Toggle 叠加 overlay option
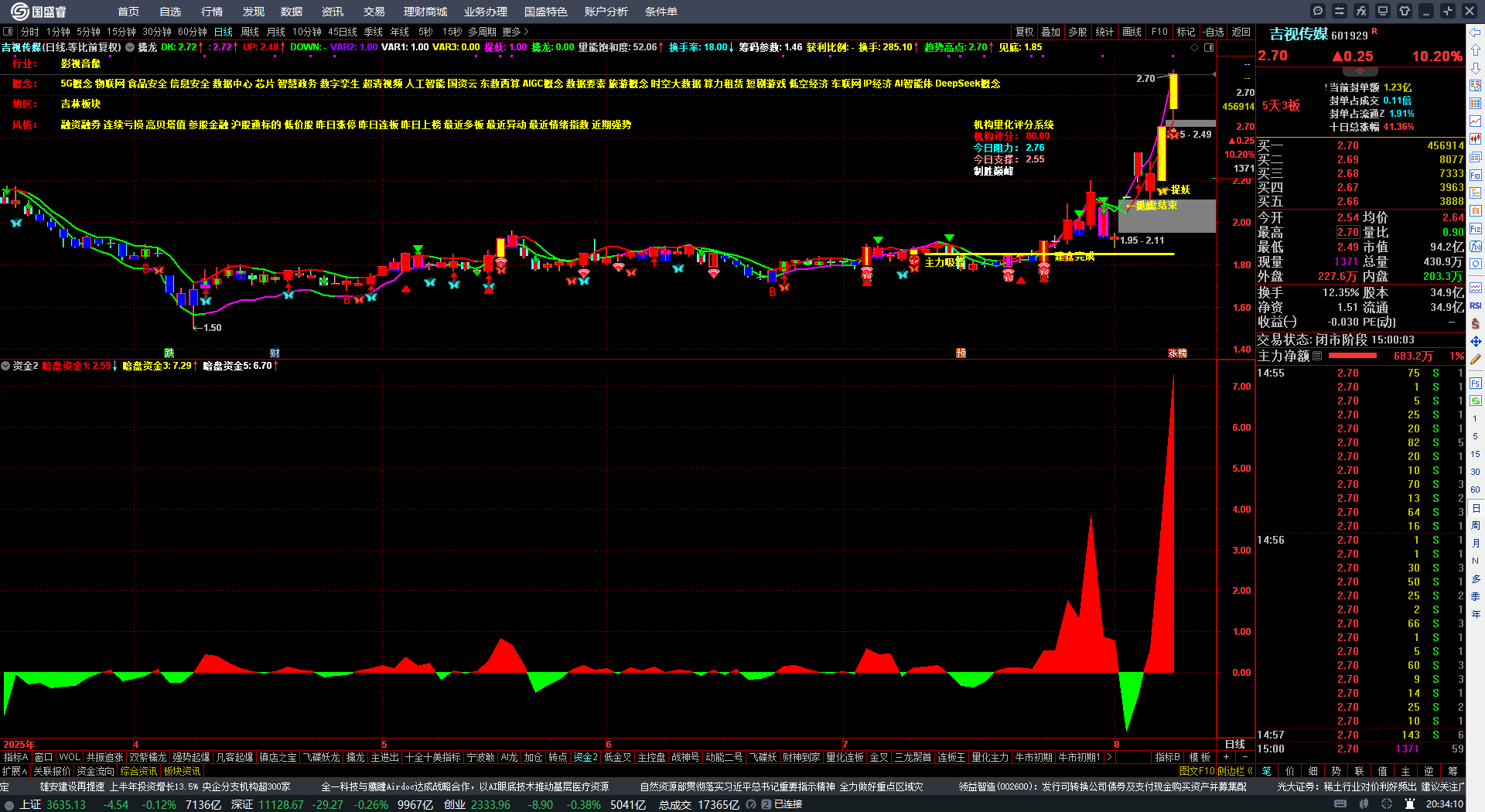1485x812 pixels. coord(1050,32)
